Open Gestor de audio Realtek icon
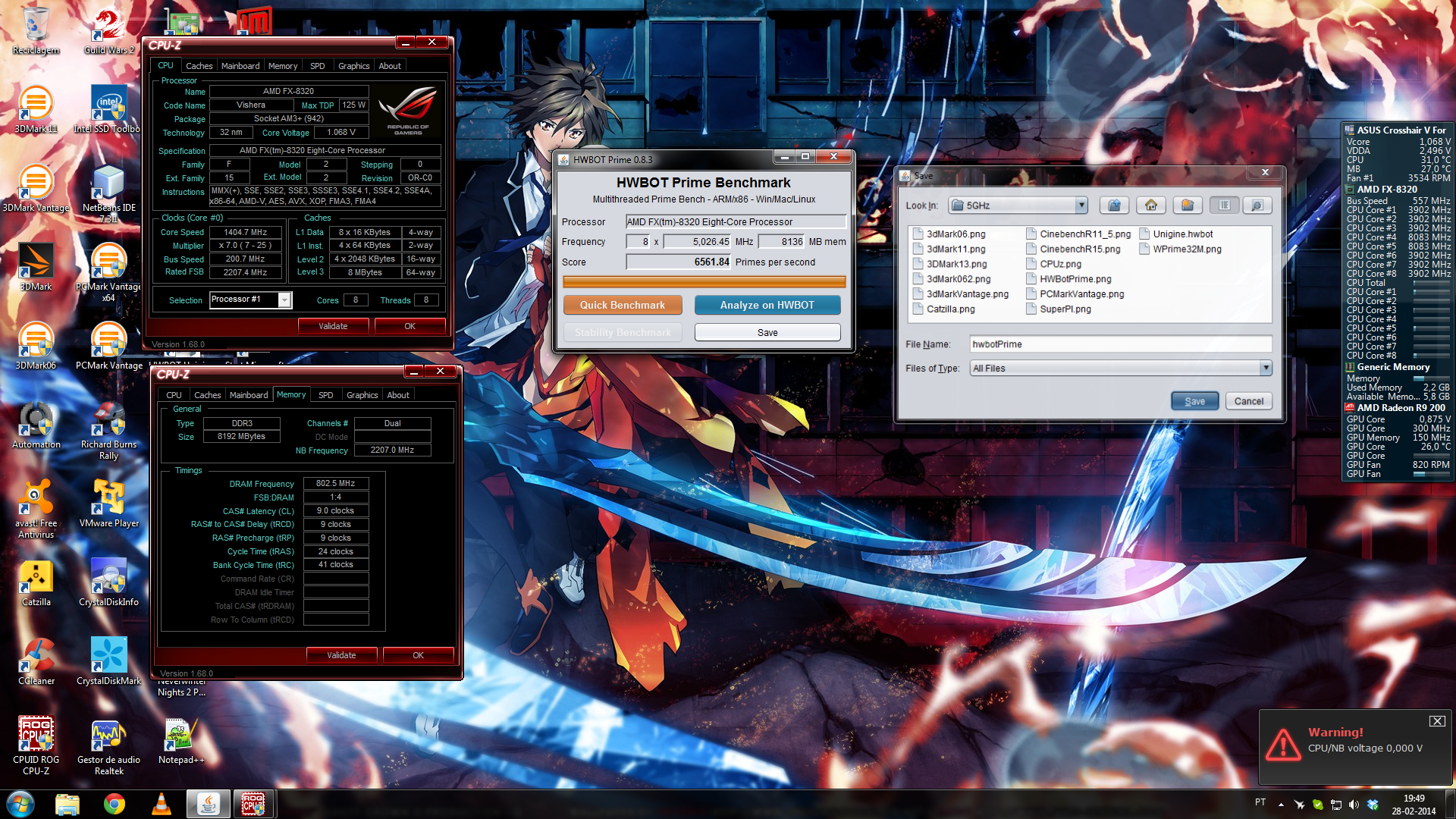Screen dimensions: 1456x819 [108, 746]
